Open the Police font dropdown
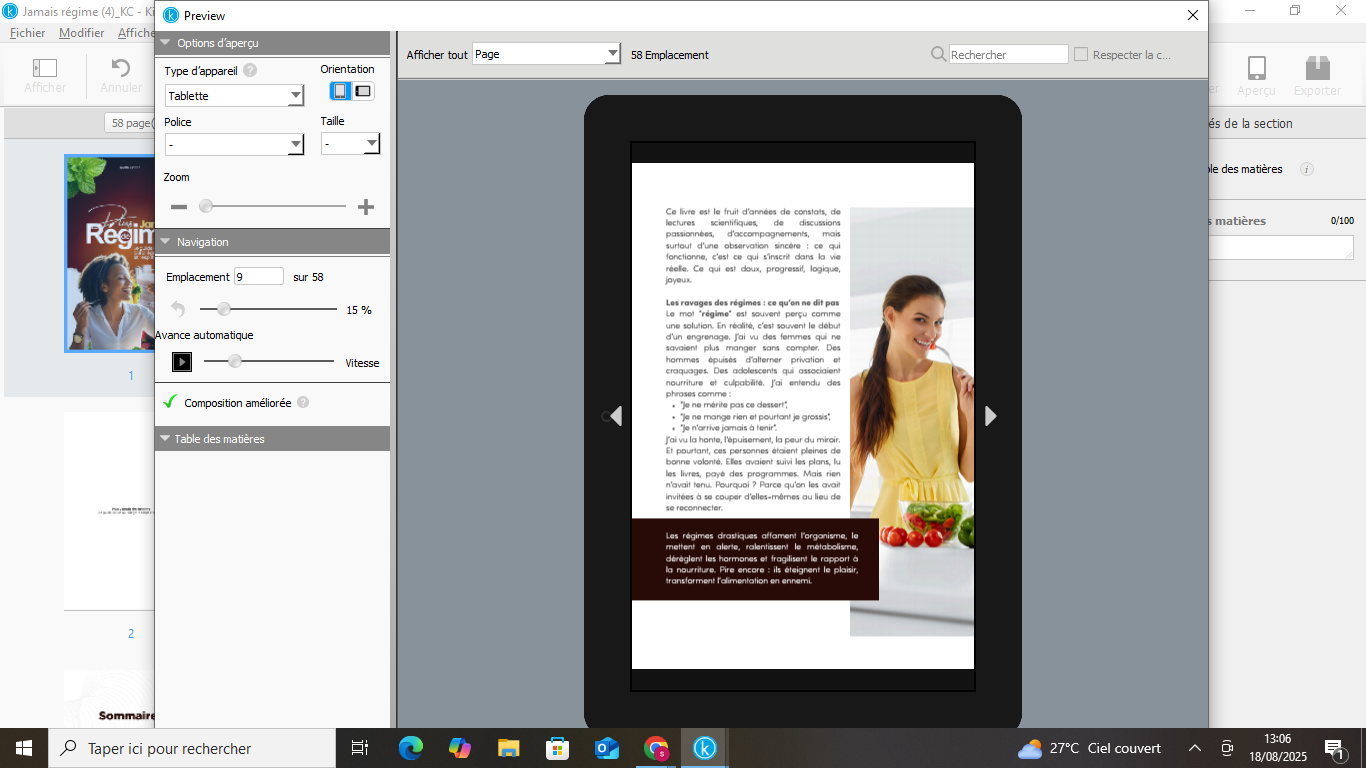The image size is (1366, 768). (x=234, y=145)
